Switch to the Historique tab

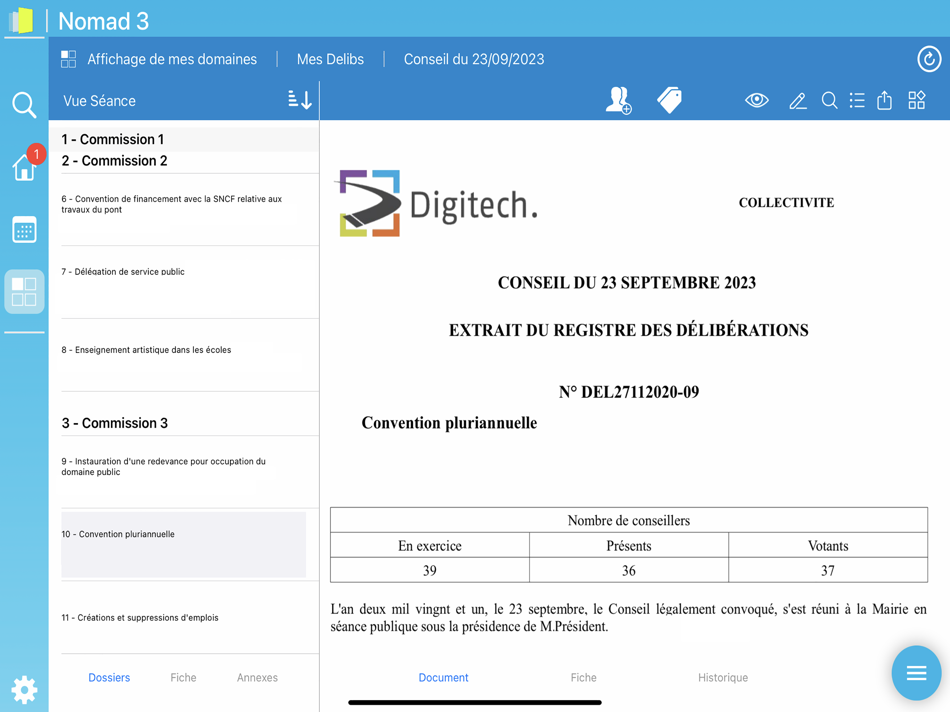point(723,677)
